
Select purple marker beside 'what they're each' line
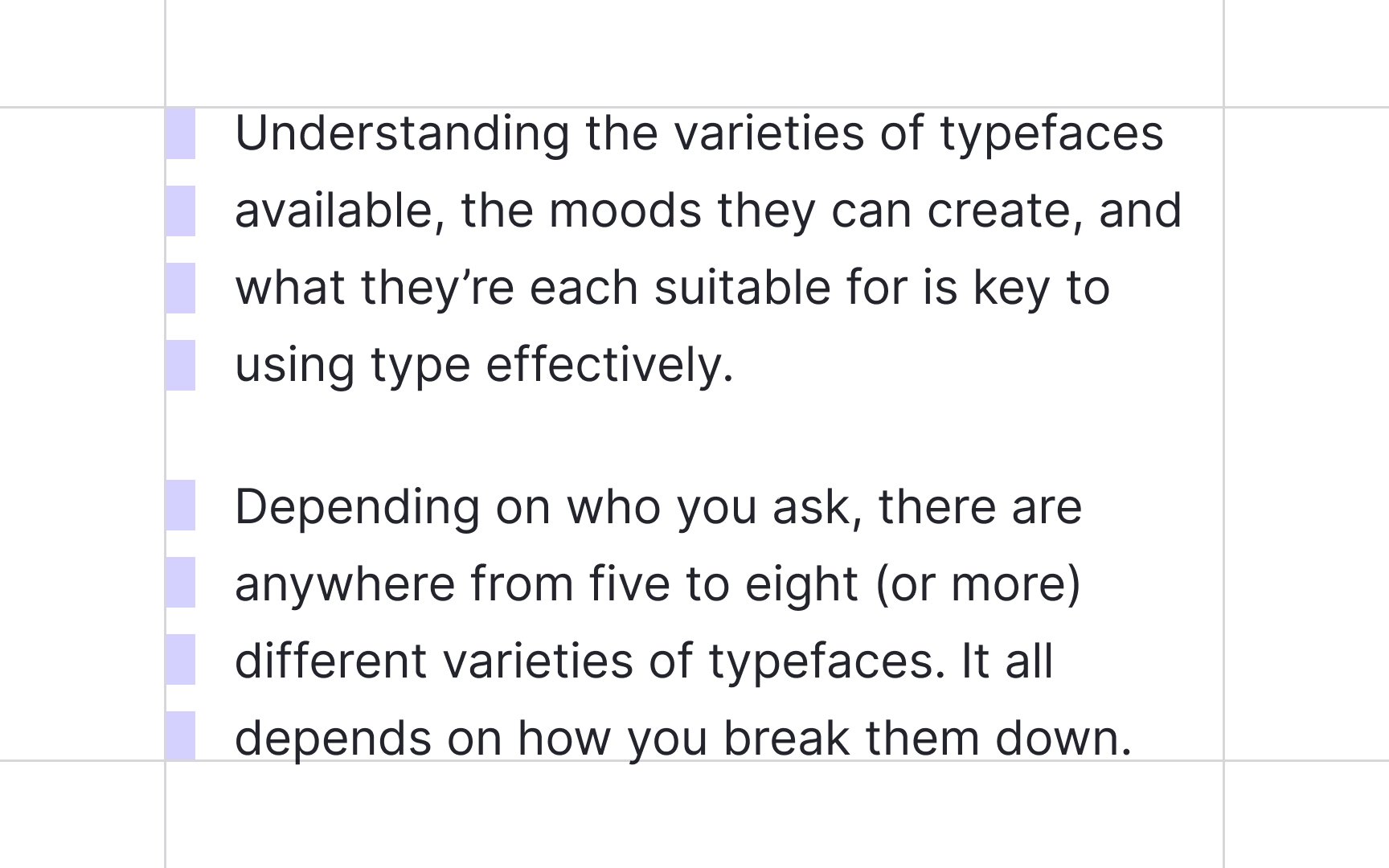(181, 288)
